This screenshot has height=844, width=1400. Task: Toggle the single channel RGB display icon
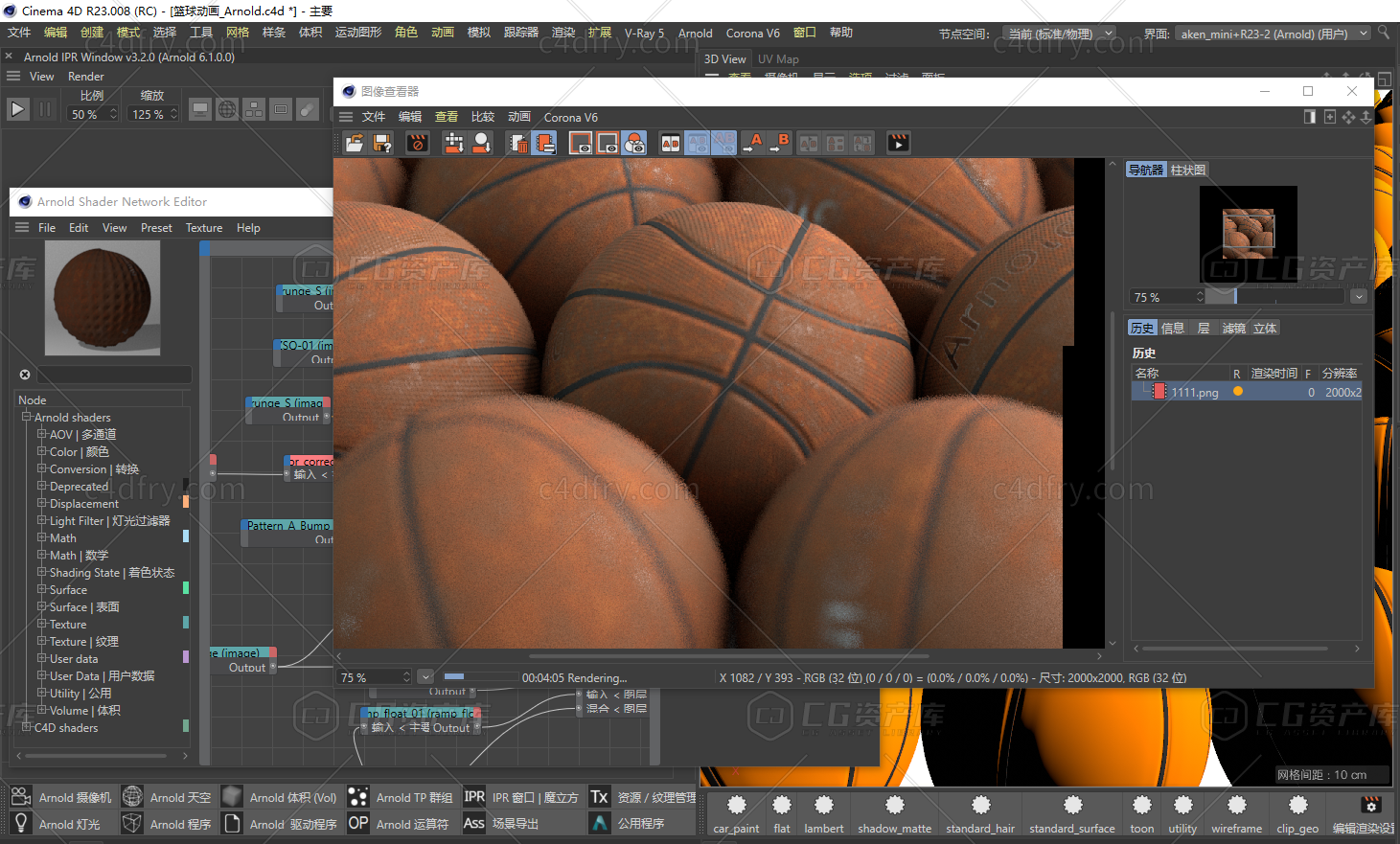(x=634, y=143)
